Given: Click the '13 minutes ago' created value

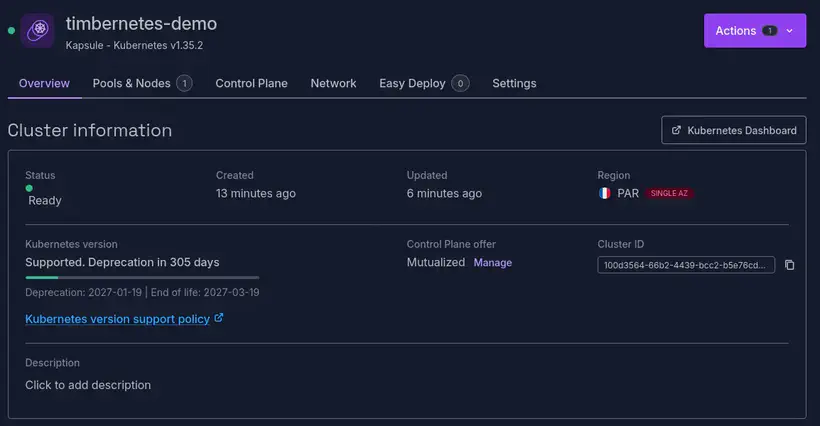Looking at the screenshot, I should [256, 193].
